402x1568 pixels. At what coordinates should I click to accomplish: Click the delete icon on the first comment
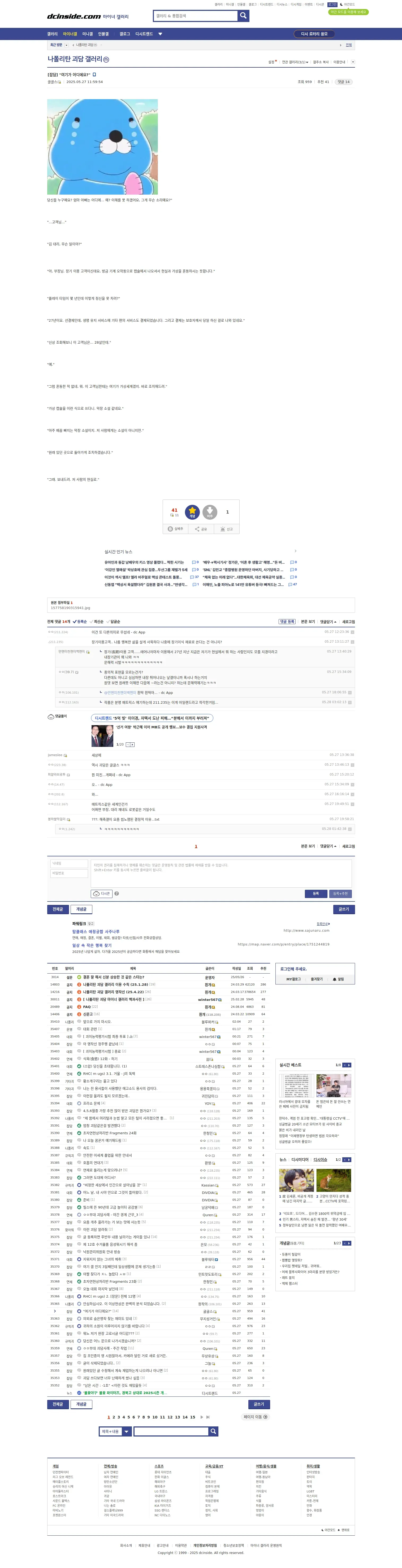(x=352, y=632)
